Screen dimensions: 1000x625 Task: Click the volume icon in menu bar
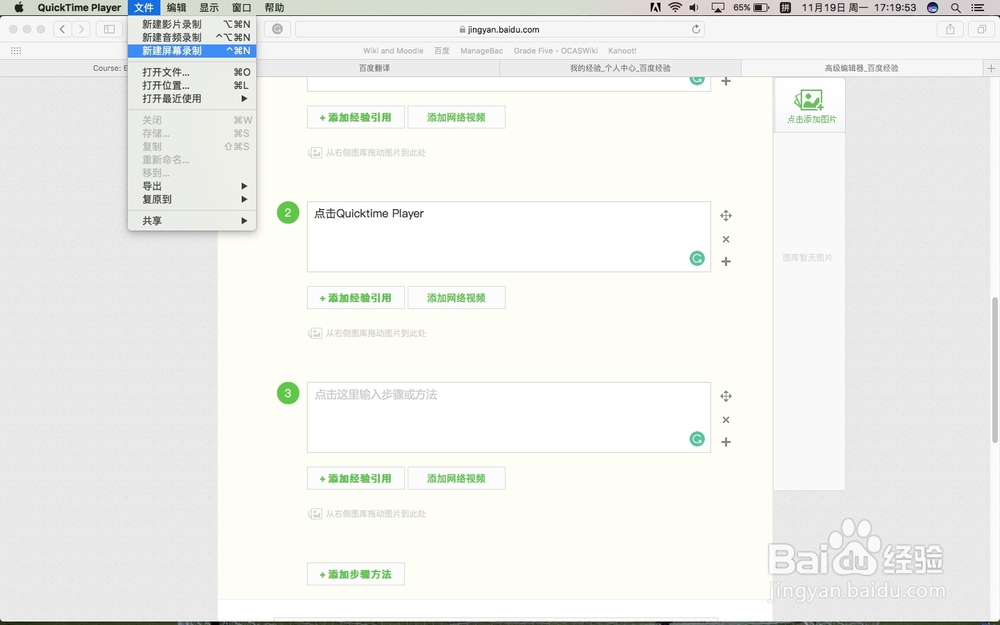(694, 8)
